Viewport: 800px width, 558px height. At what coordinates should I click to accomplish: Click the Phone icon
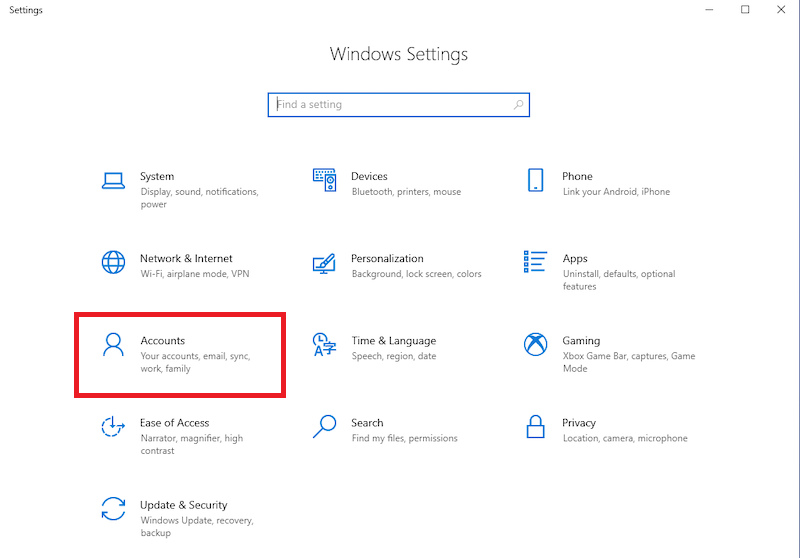[x=535, y=181]
